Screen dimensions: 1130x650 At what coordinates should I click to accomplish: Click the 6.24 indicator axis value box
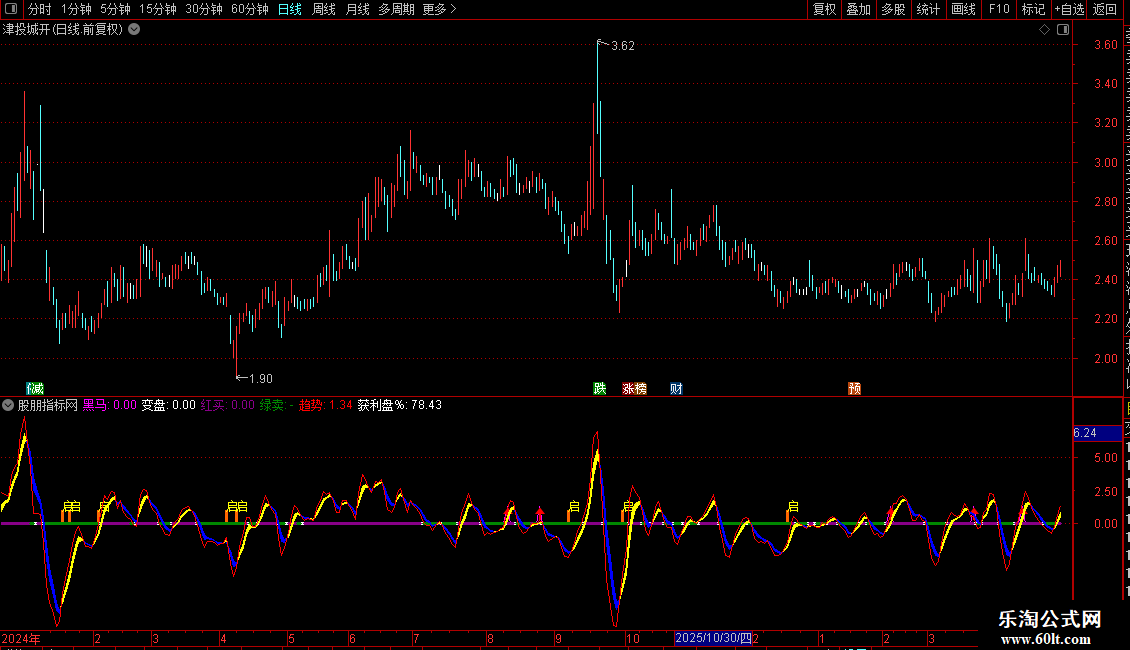click(1098, 433)
